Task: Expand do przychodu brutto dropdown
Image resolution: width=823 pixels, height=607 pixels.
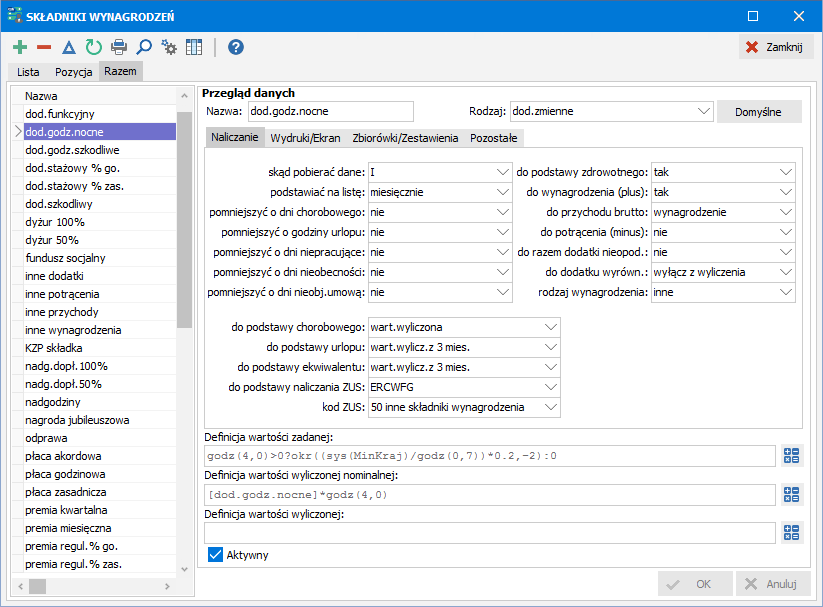Action: click(786, 212)
